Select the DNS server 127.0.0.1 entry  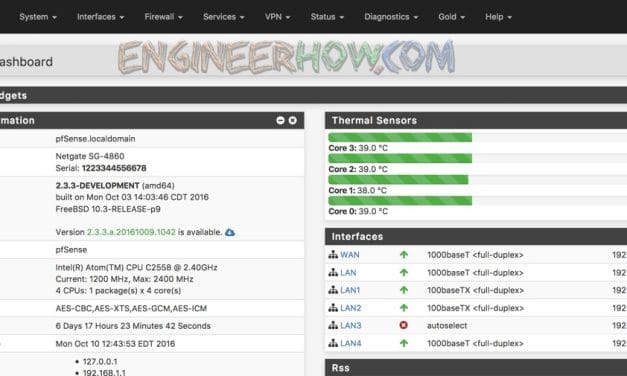[x=100, y=362]
